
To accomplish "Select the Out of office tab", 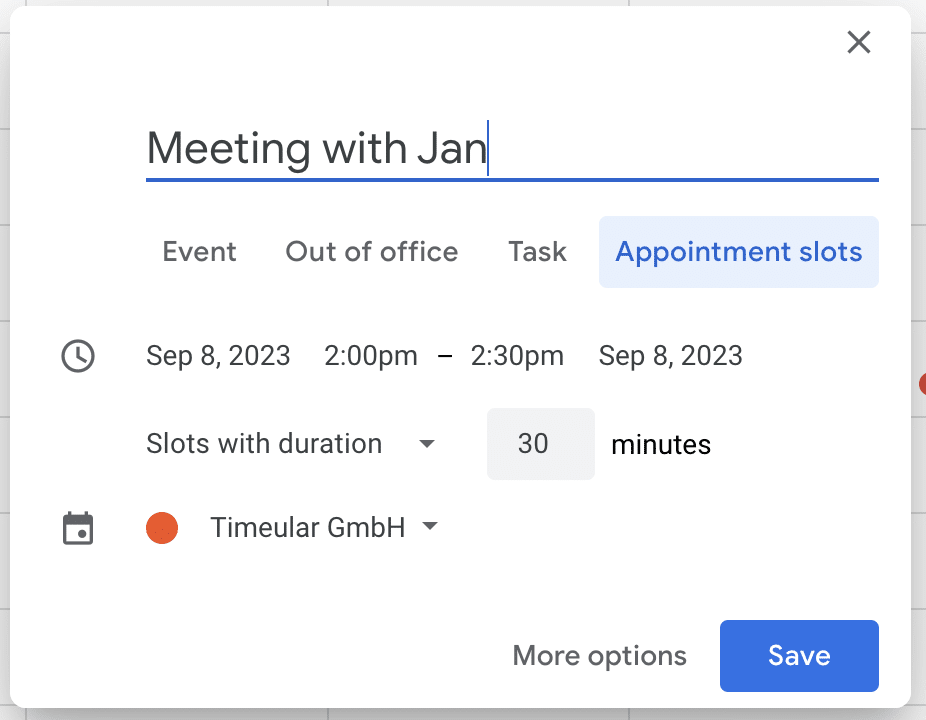I will coord(372,252).
